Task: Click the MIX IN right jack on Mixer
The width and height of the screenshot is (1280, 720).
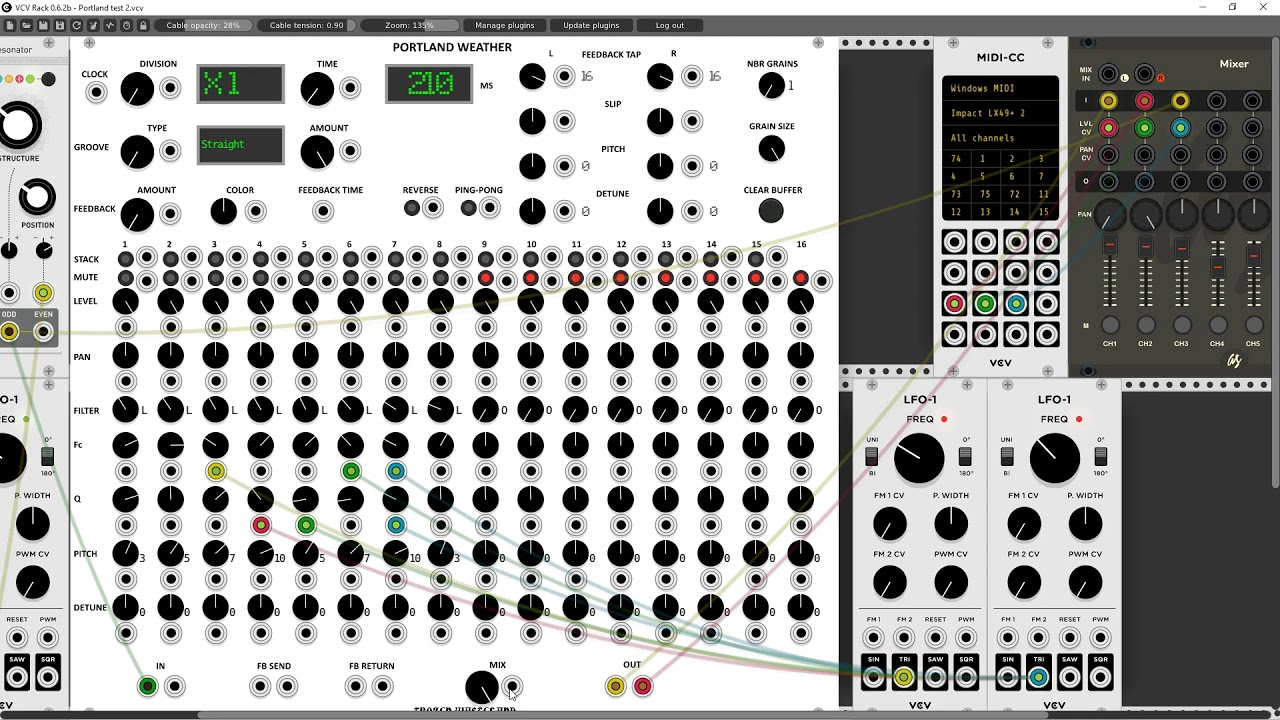Action: pyautogui.click(x=1145, y=75)
